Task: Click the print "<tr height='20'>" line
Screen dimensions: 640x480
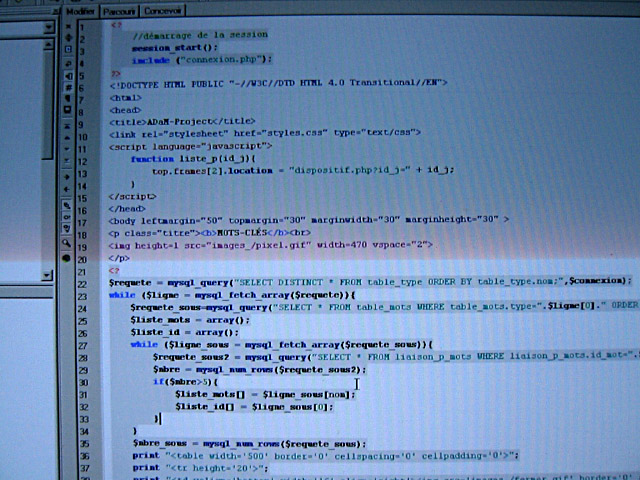Action: point(200,468)
